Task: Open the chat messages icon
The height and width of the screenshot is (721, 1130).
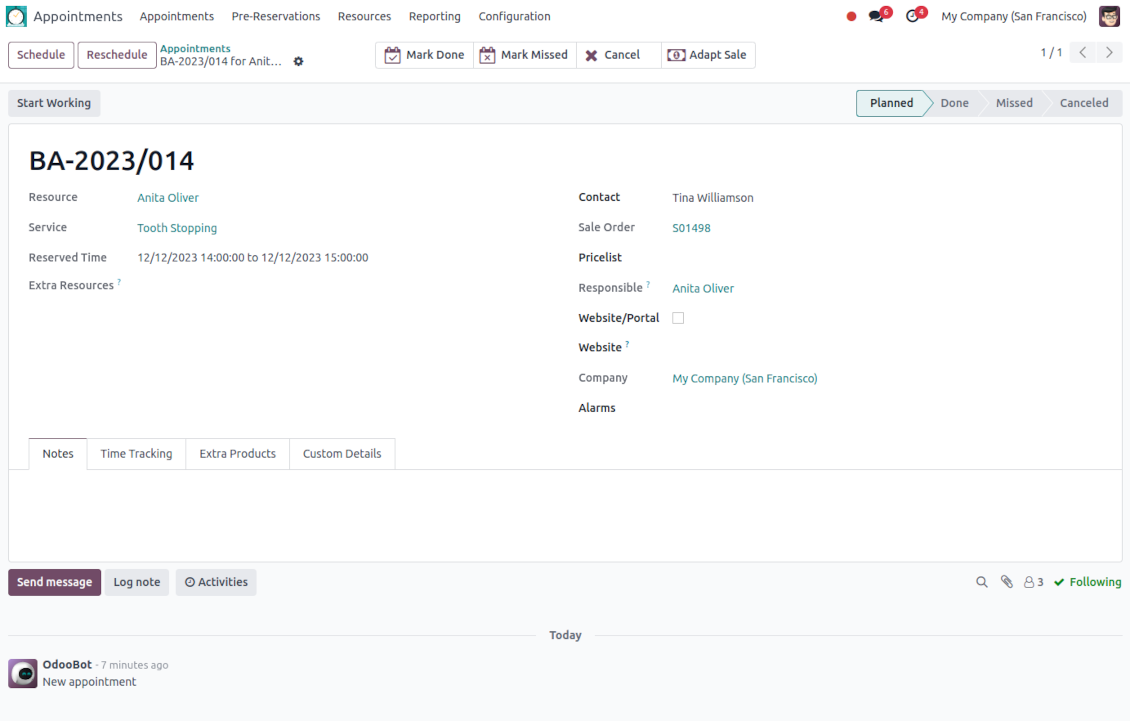Action: pos(878,17)
